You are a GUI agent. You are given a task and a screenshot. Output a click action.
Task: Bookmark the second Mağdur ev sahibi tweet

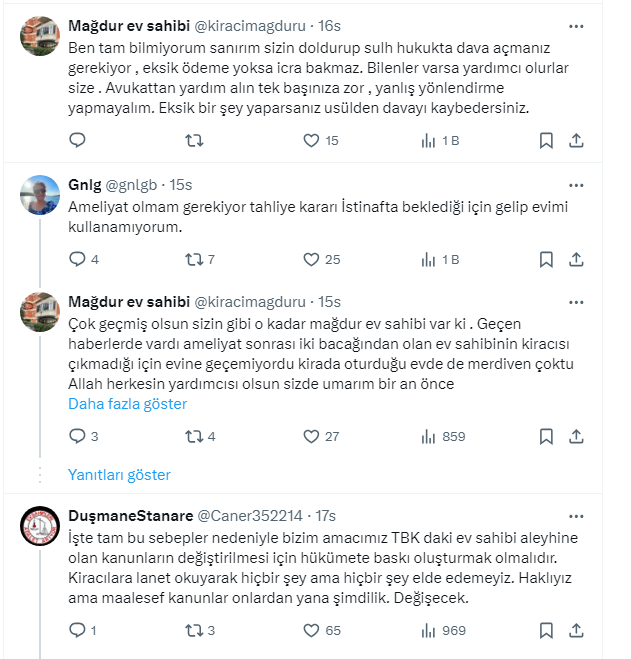click(546, 436)
